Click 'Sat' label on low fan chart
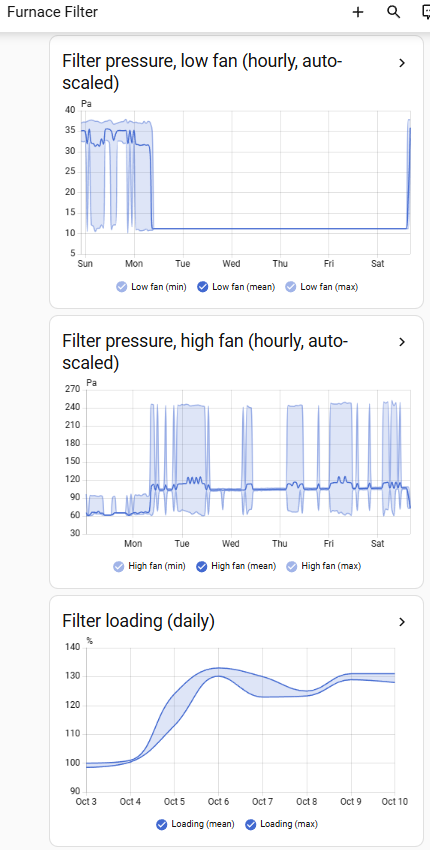430x850 pixels. point(377,264)
